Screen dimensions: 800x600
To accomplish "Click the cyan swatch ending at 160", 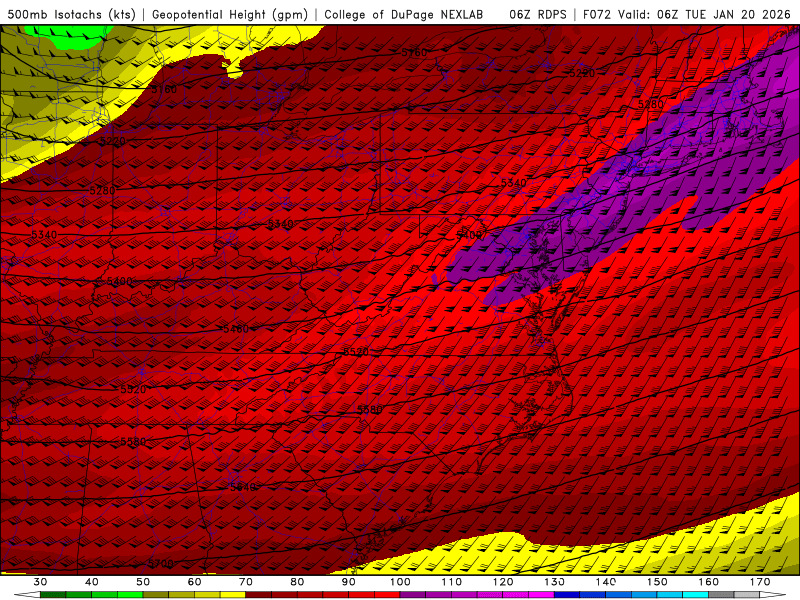I will click(x=696, y=595).
